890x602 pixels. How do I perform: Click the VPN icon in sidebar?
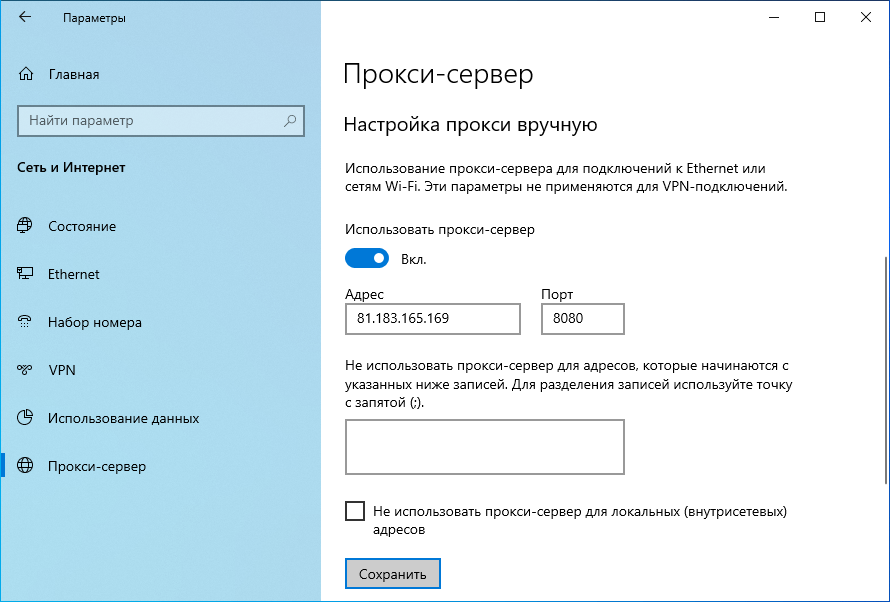point(25,370)
